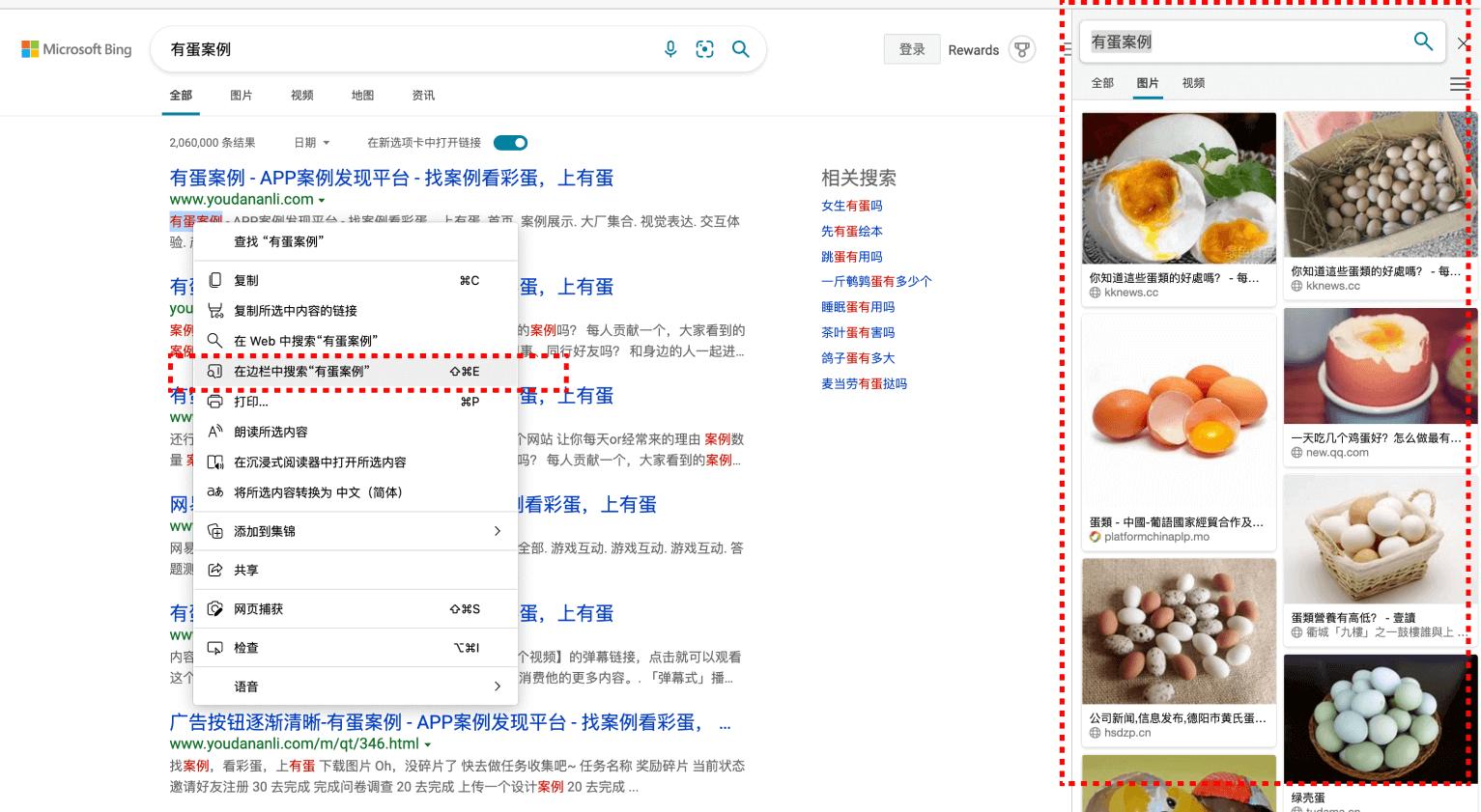
Task: Expand the 日期 date filter dropdown
Action: click(312, 143)
